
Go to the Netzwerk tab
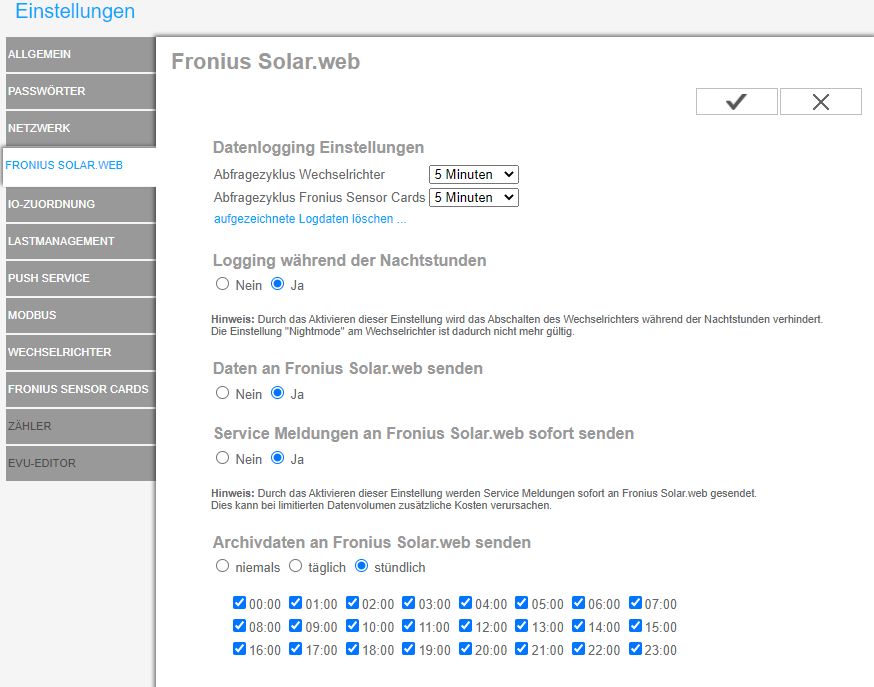(x=80, y=128)
